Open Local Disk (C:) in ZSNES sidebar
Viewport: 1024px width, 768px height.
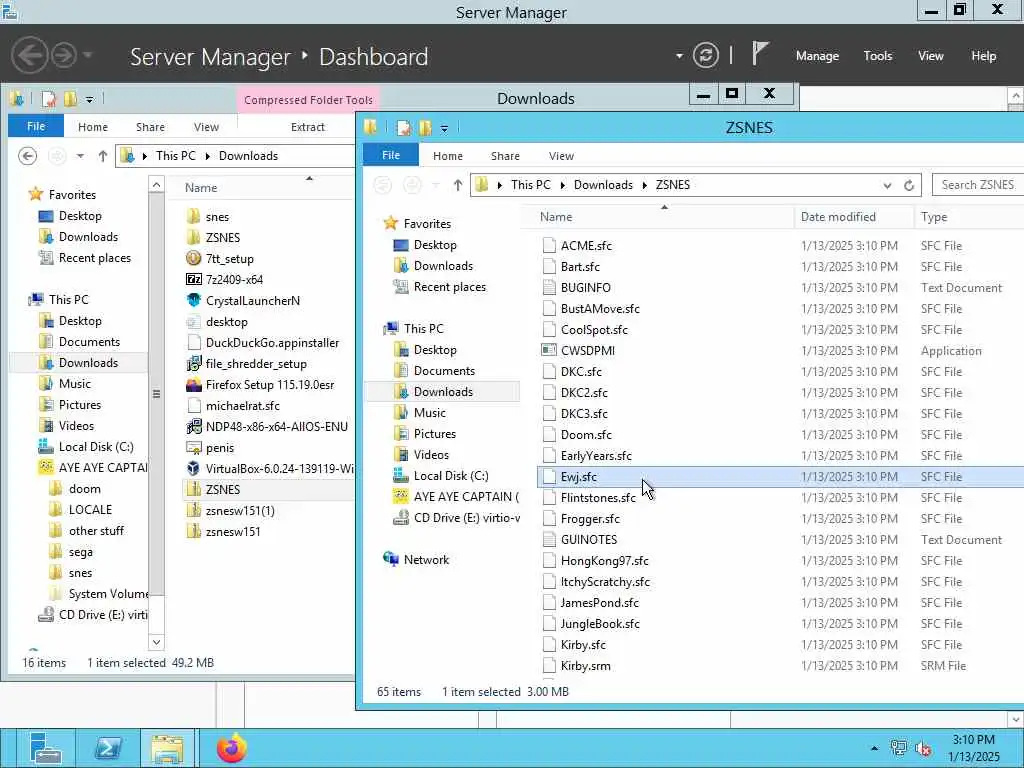click(451, 475)
